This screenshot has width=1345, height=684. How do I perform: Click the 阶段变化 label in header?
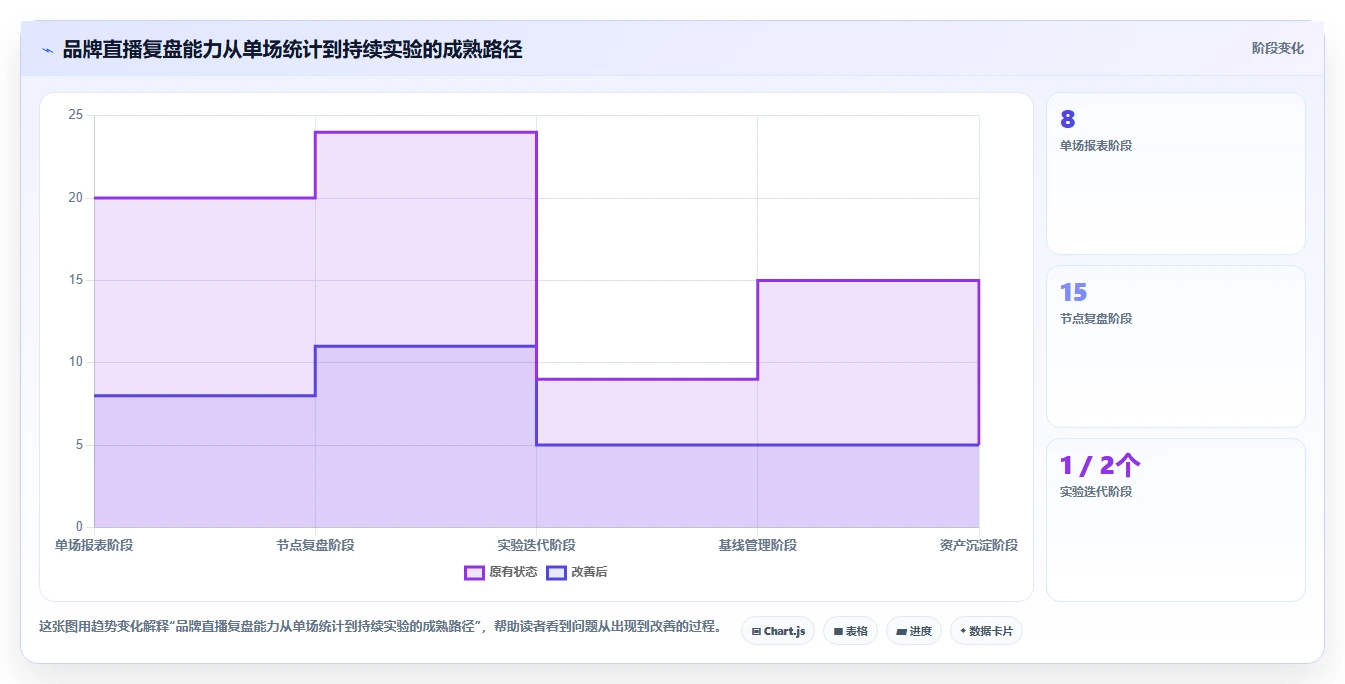[1277, 48]
